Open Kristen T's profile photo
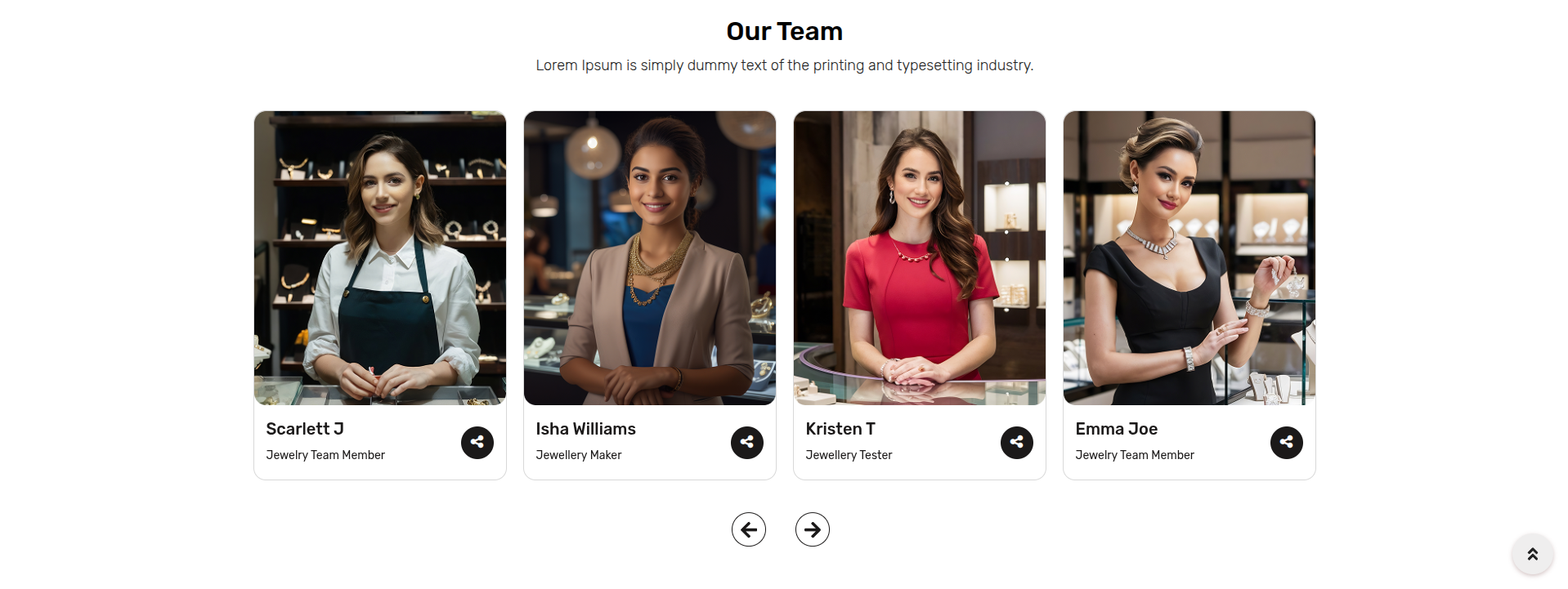This screenshot has width=1568, height=589. (x=920, y=258)
